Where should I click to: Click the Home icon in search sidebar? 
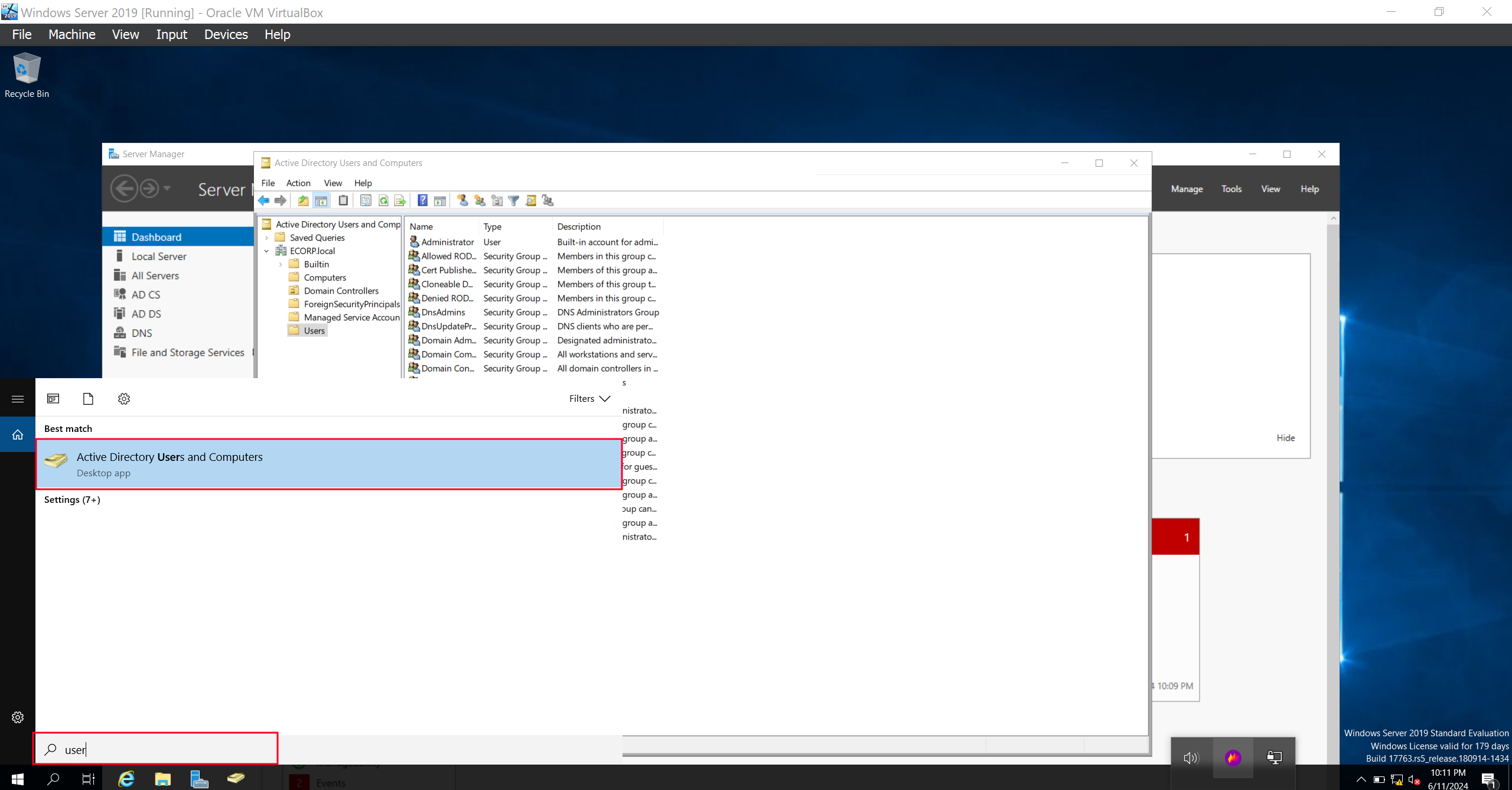18,435
